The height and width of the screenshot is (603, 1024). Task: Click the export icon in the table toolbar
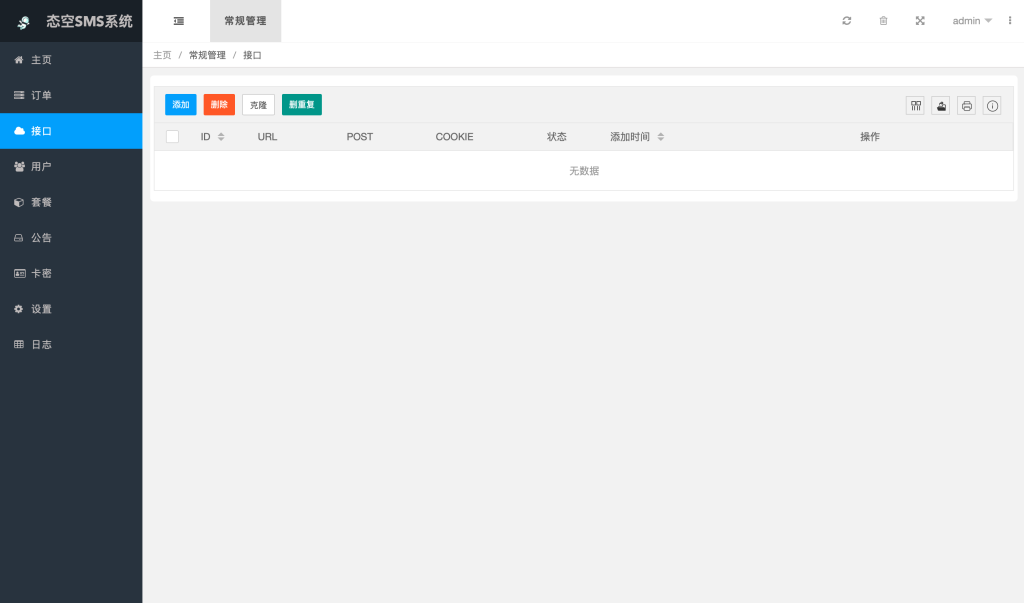(x=941, y=106)
